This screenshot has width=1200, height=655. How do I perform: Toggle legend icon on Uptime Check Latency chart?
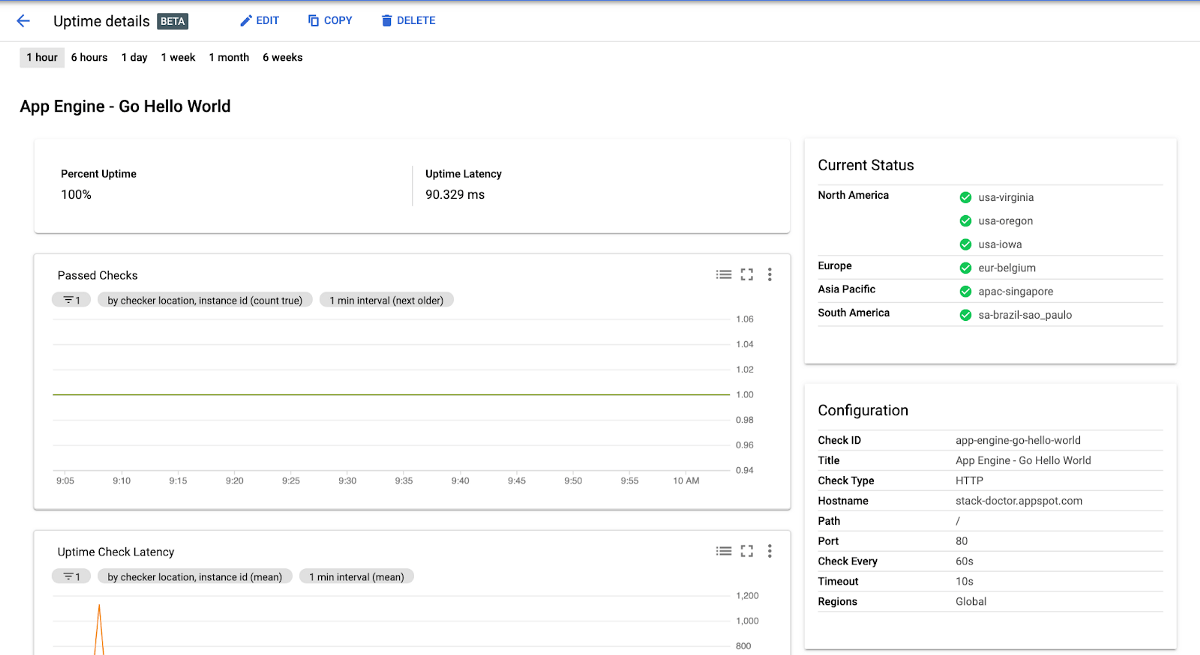click(724, 551)
